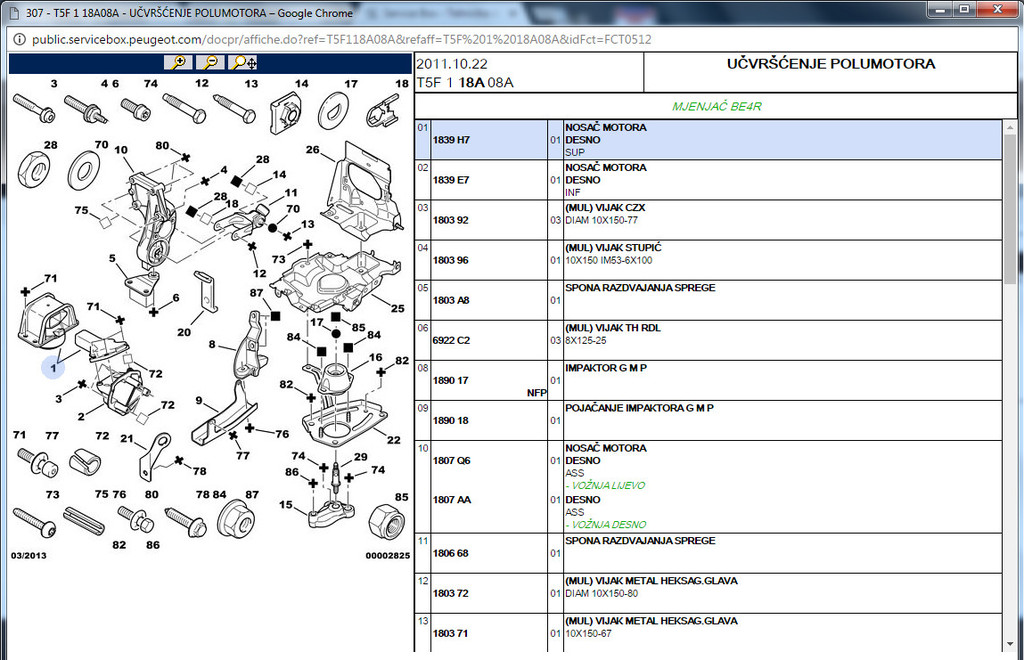Click the (MUL) VIJAK CZX description
The height and width of the screenshot is (660, 1024).
point(605,208)
